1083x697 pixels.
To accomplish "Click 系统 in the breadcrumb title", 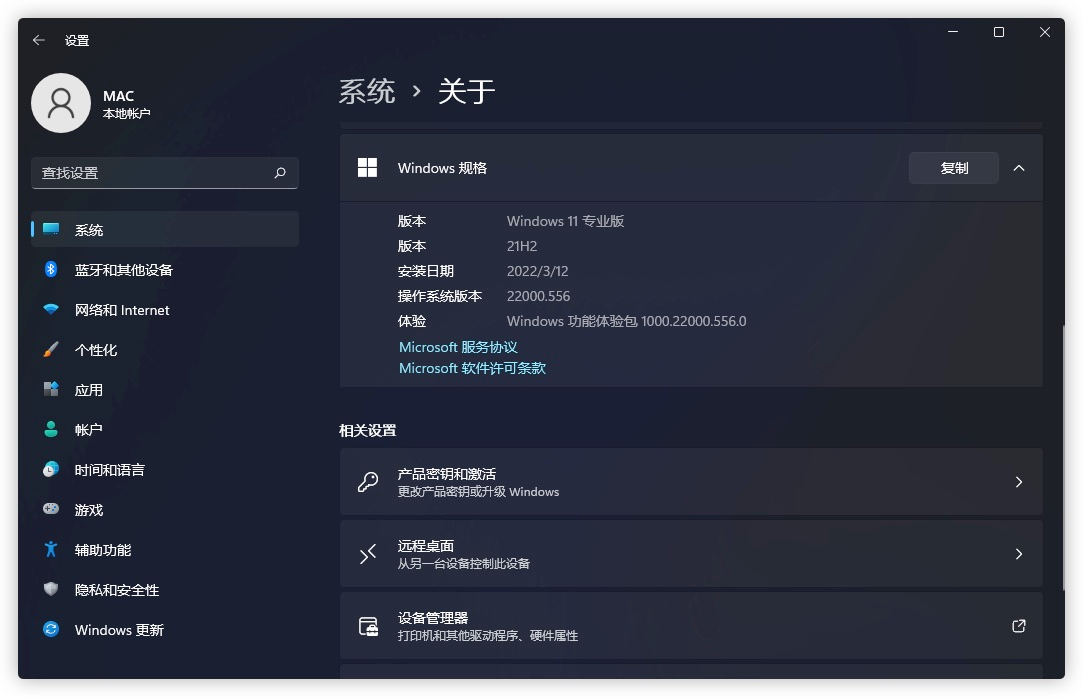I will click(367, 91).
